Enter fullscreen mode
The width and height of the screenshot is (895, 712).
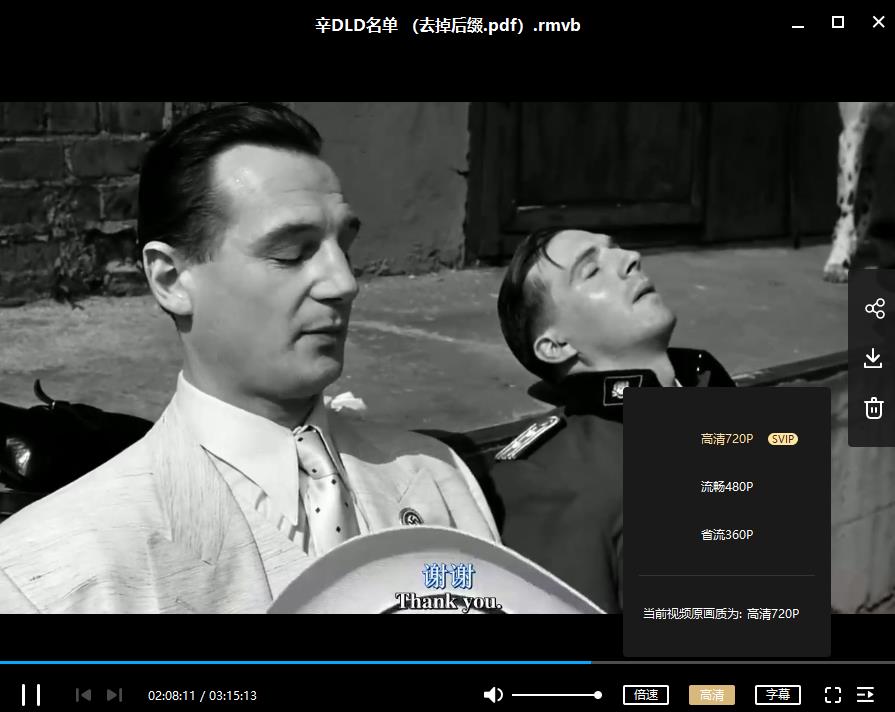(x=833, y=695)
